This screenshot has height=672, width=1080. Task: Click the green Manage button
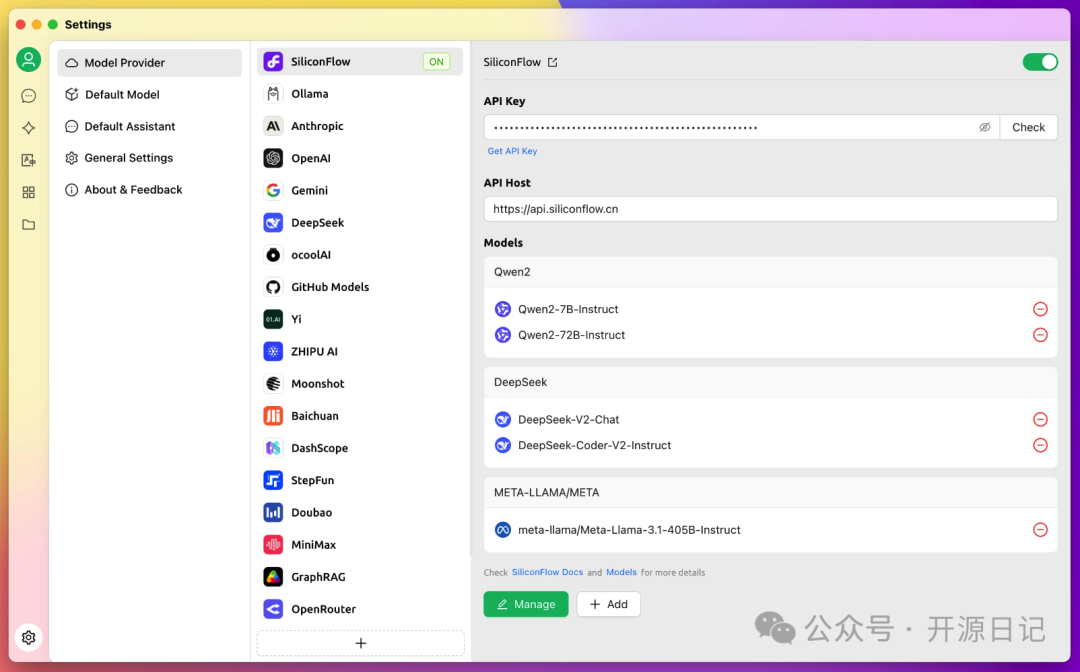526,604
